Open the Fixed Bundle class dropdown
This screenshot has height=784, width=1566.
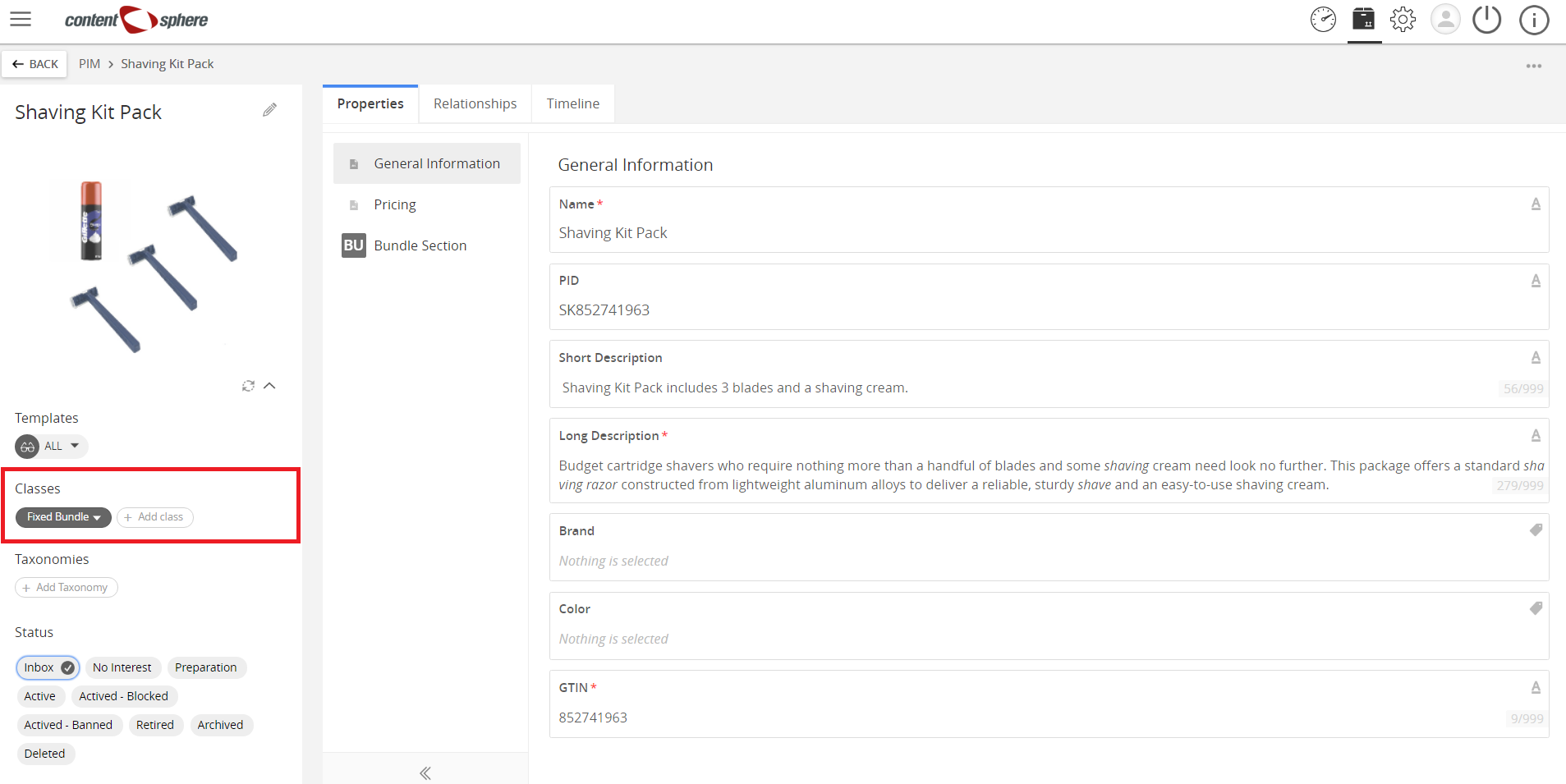click(63, 517)
